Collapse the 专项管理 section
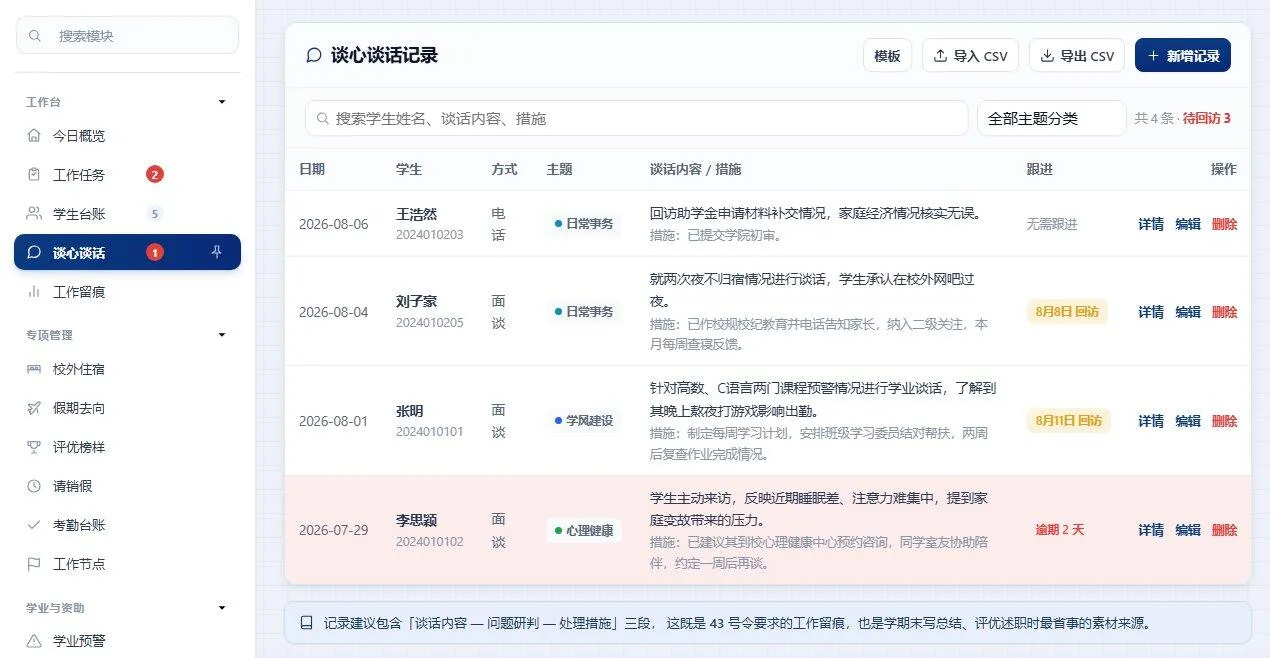 tap(222, 335)
